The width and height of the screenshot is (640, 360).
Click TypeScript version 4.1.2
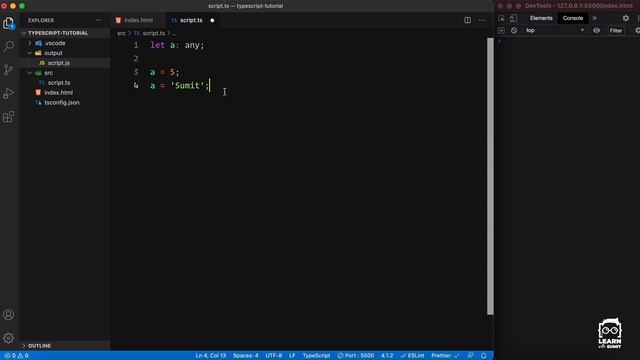click(x=387, y=356)
